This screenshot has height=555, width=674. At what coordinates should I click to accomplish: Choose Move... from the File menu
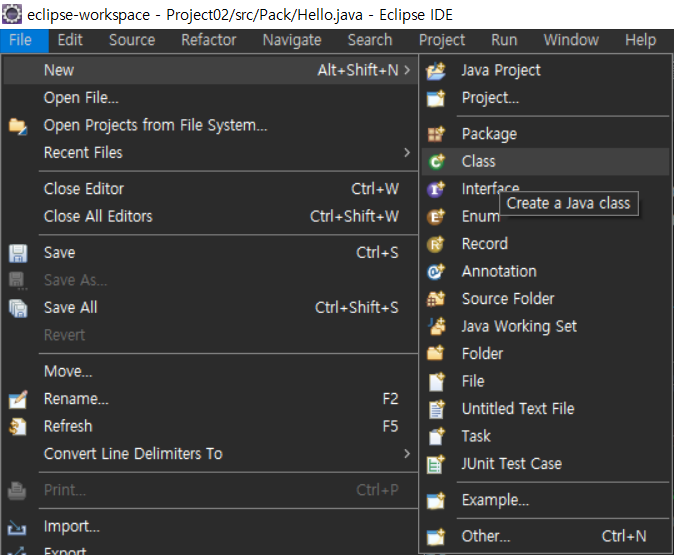pos(211,371)
